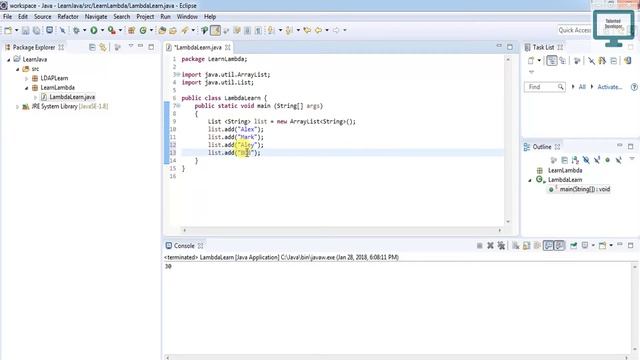Open the Refactor menu
Viewport: 640px width, 360px height.
(68, 17)
